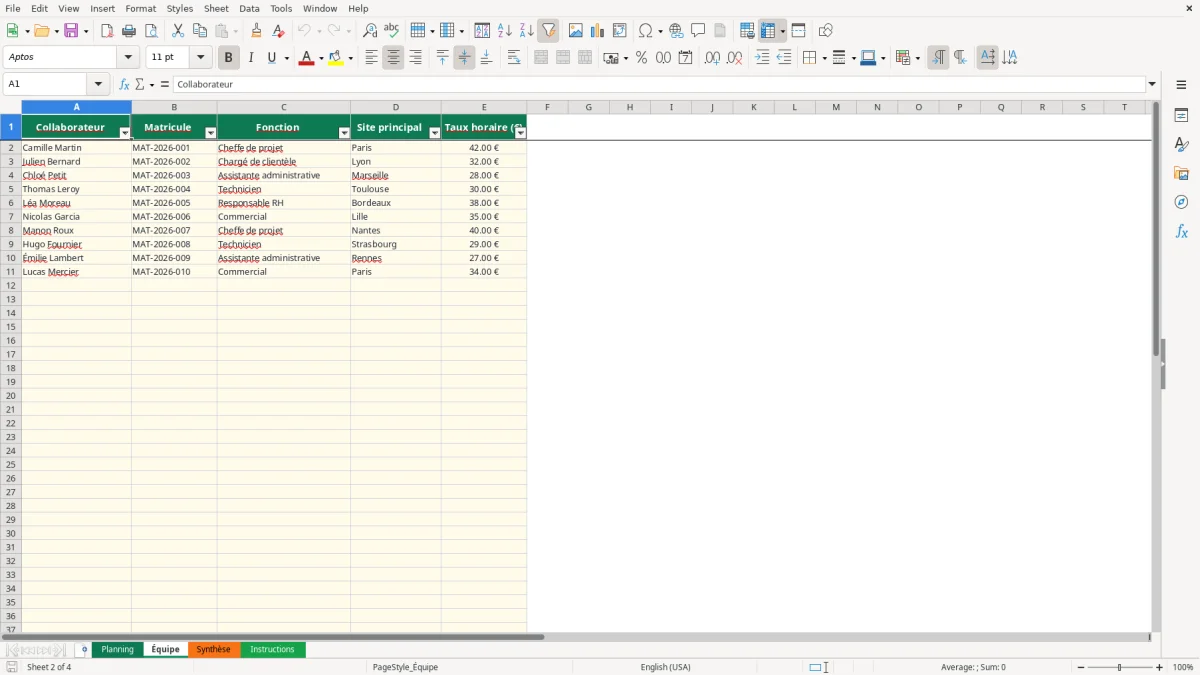Click the Print icon

pos(129,31)
